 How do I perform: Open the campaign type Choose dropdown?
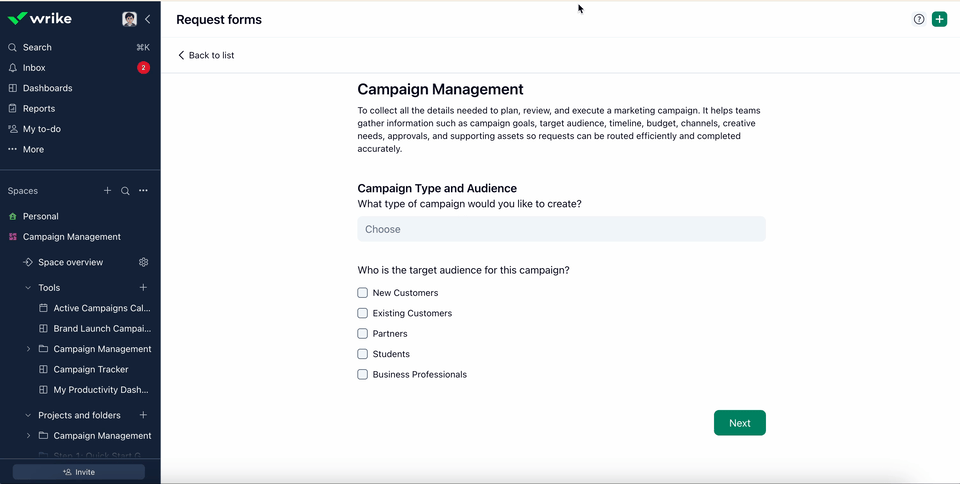pos(561,229)
